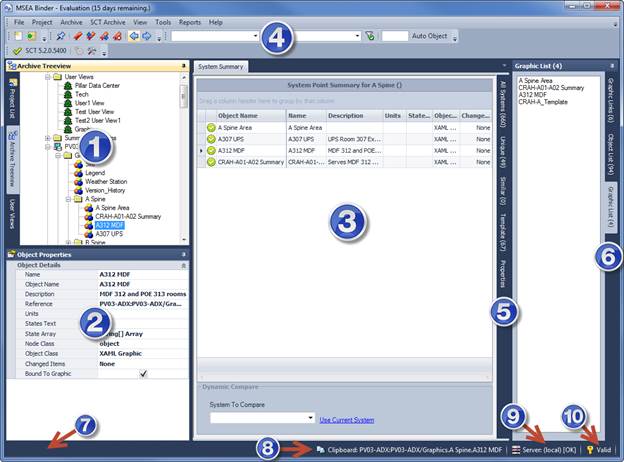Click the pushpin icon in the toolbar
The image size is (624, 462).
click(x=60, y=36)
